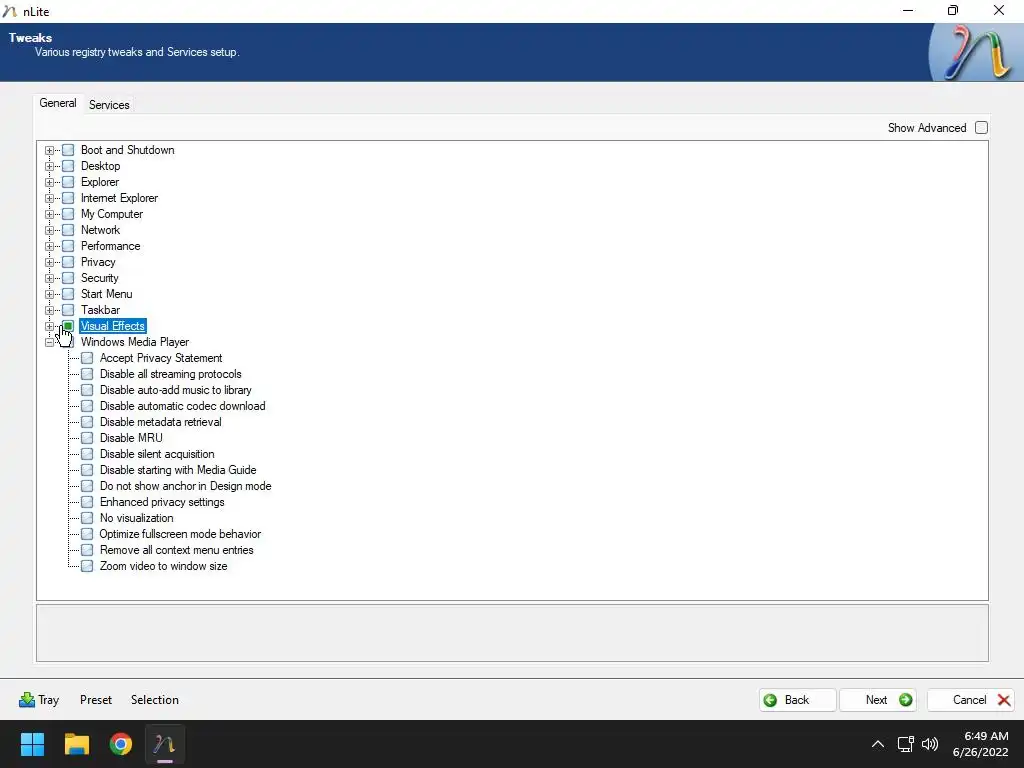1024x768 pixels.
Task: Expand the Network tree node
Action: click(50, 230)
